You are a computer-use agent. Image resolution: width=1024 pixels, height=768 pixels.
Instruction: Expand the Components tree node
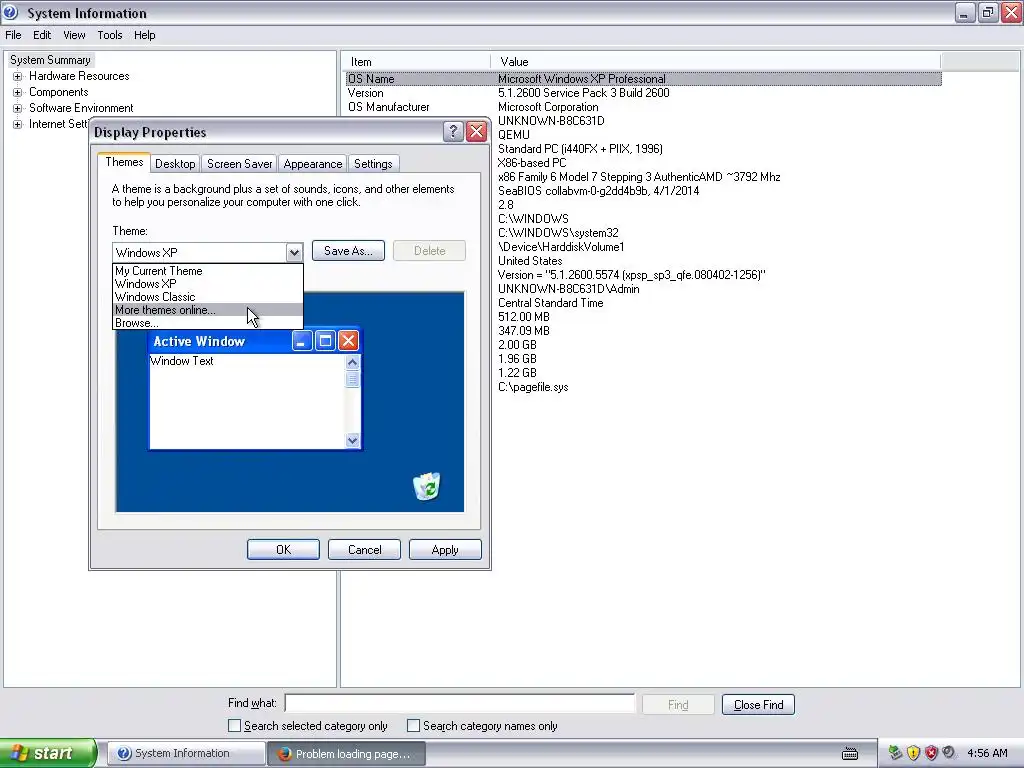[x=18, y=93]
